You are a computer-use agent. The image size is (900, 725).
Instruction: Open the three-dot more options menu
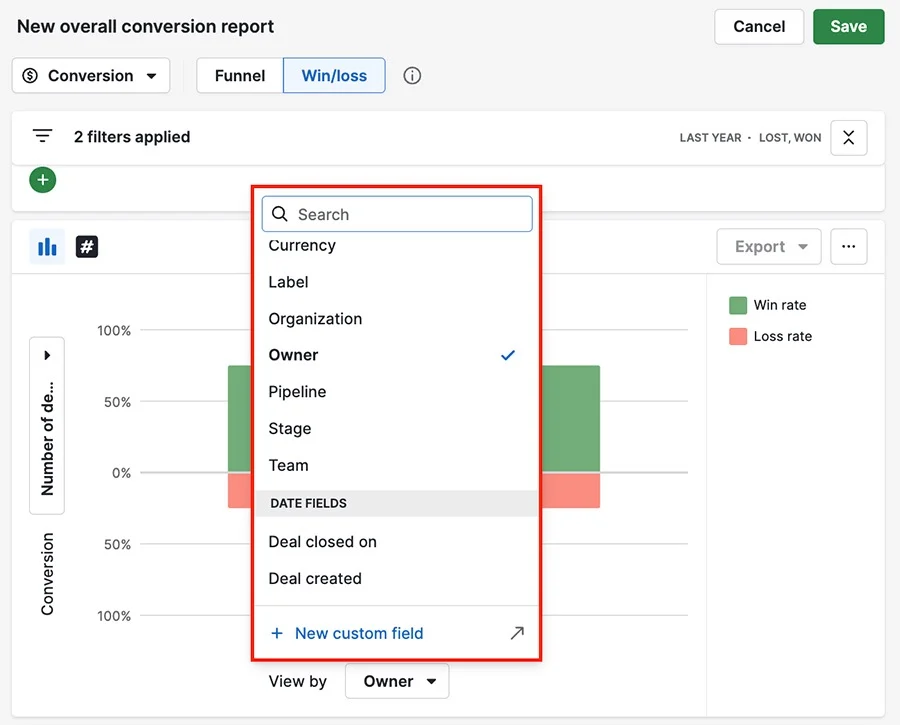pyautogui.click(x=848, y=247)
